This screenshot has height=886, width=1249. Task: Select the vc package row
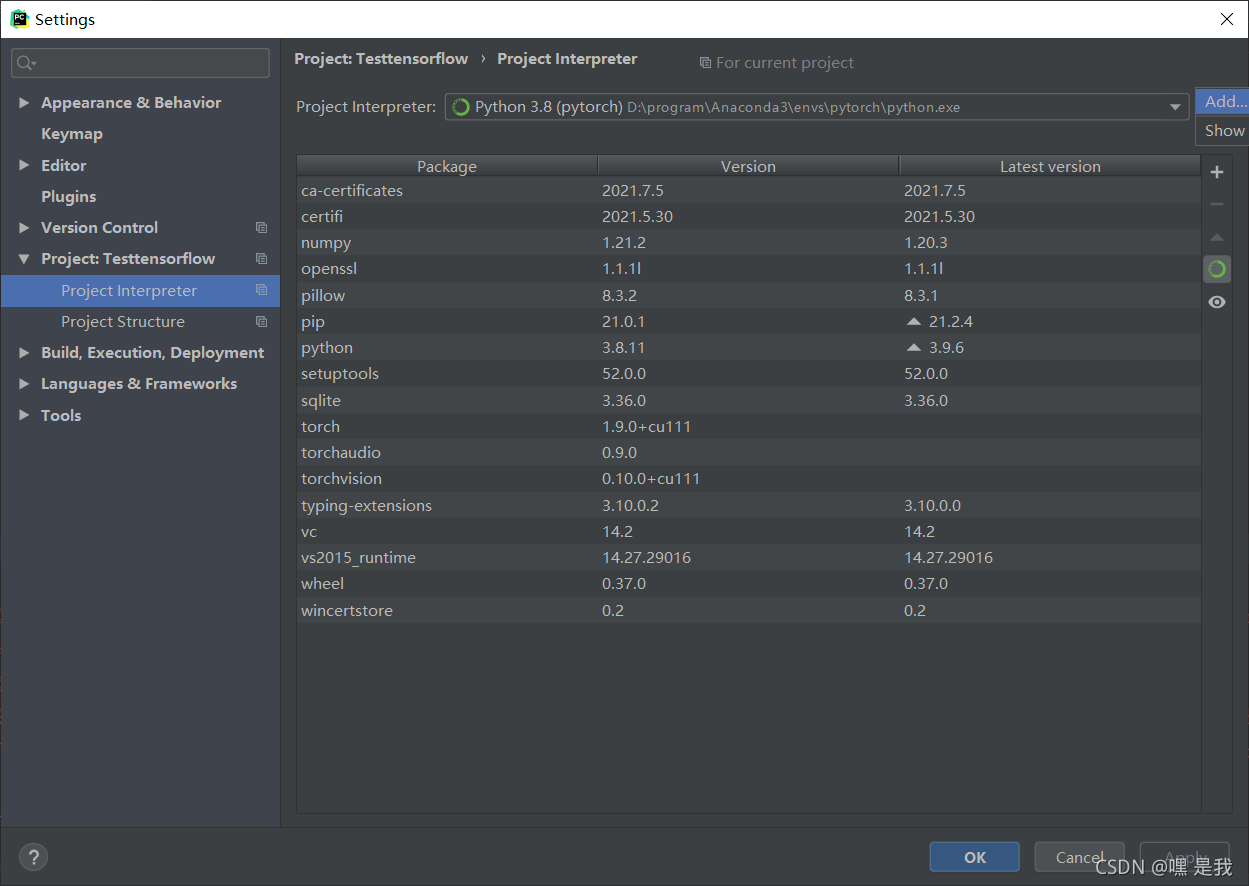(x=749, y=531)
